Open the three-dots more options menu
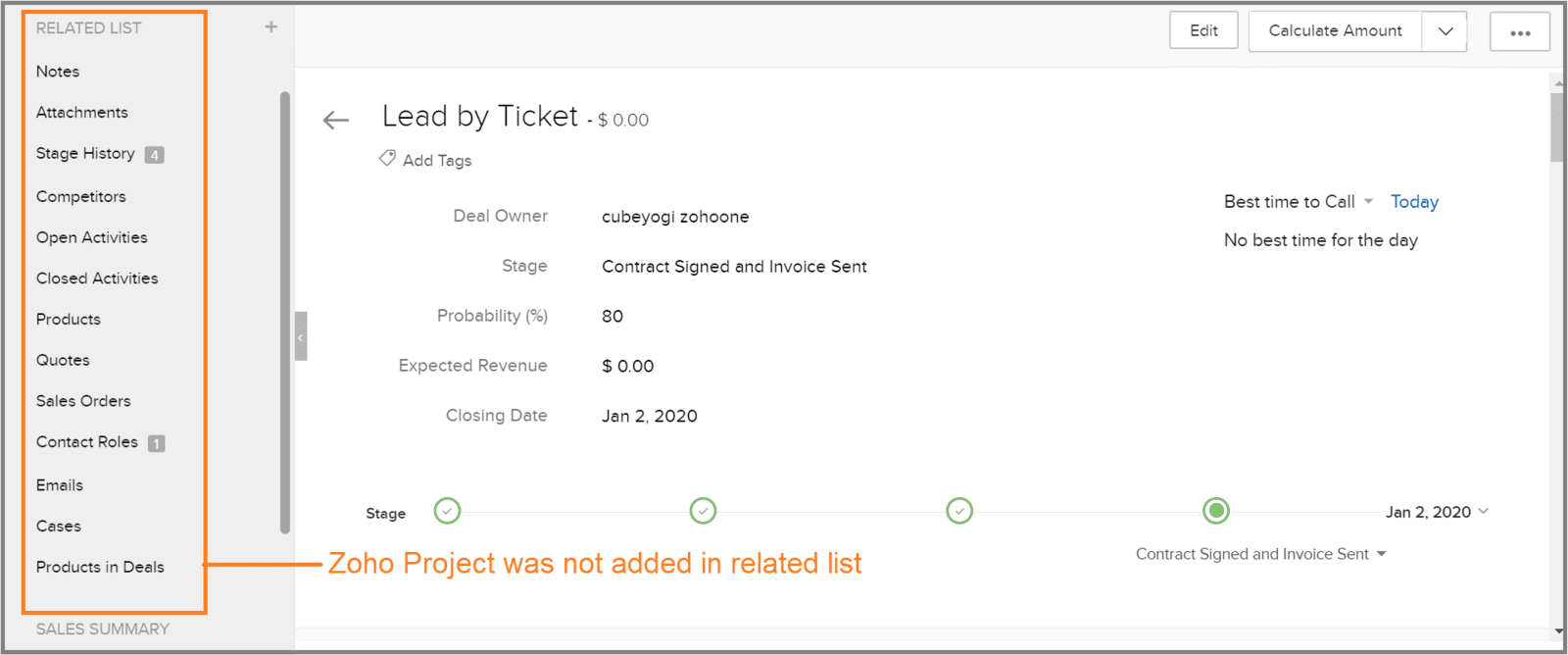The image size is (1568, 655). [x=1520, y=31]
